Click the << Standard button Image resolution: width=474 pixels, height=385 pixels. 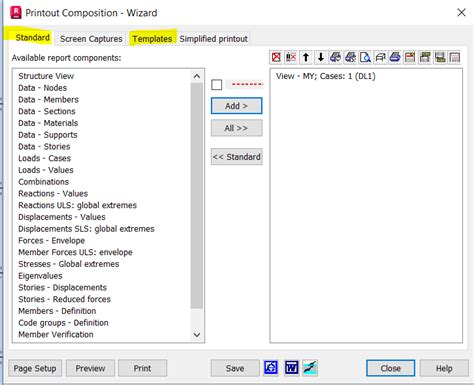coord(236,157)
